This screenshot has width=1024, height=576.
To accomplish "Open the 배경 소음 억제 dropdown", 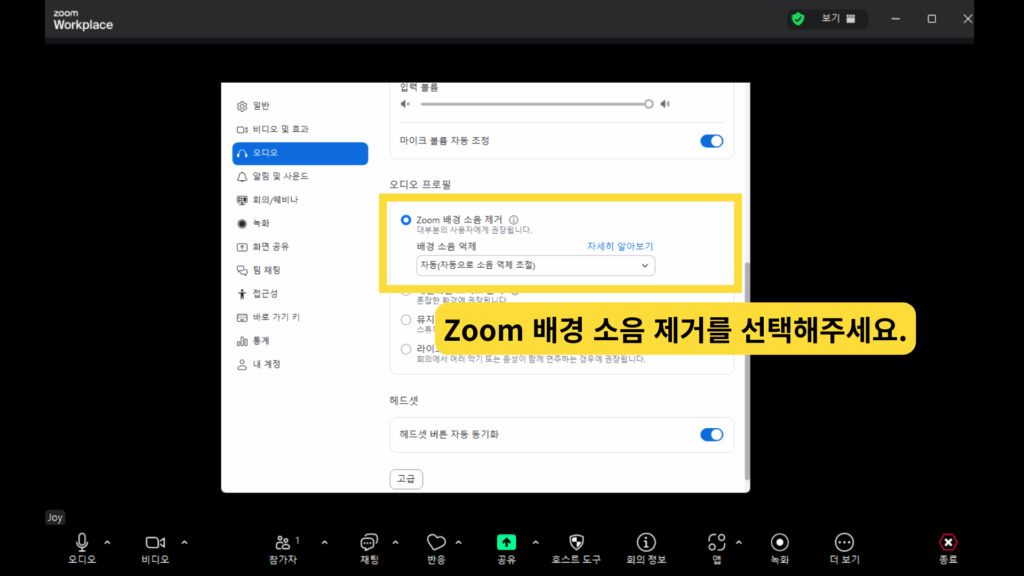I will [x=536, y=266].
